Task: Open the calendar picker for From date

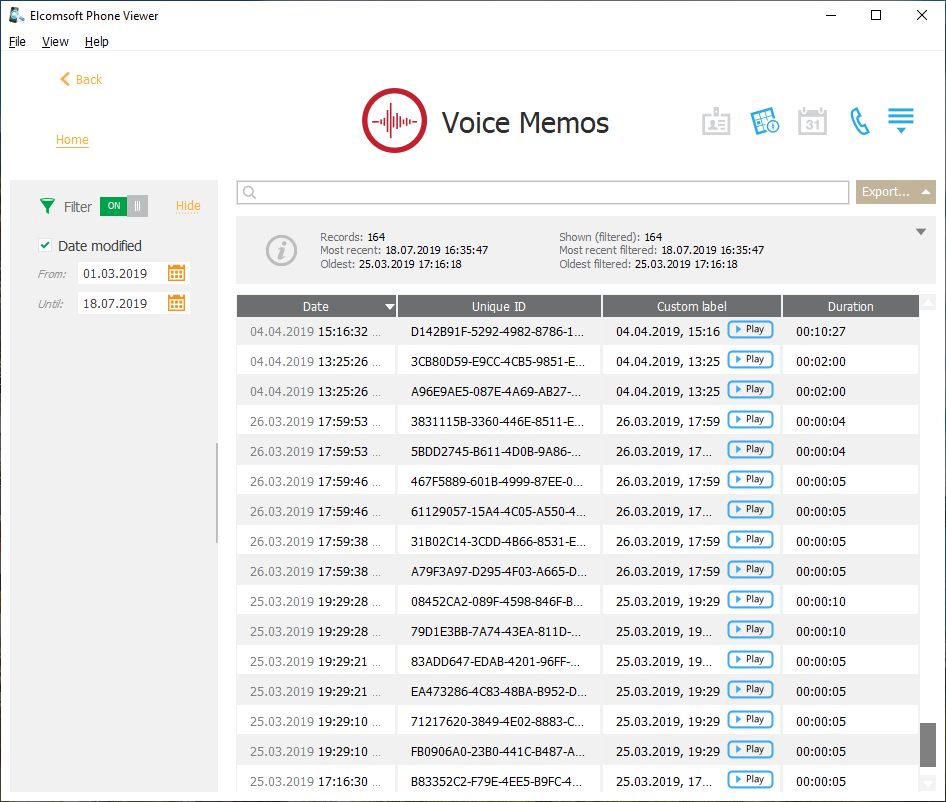Action: (176, 273)
